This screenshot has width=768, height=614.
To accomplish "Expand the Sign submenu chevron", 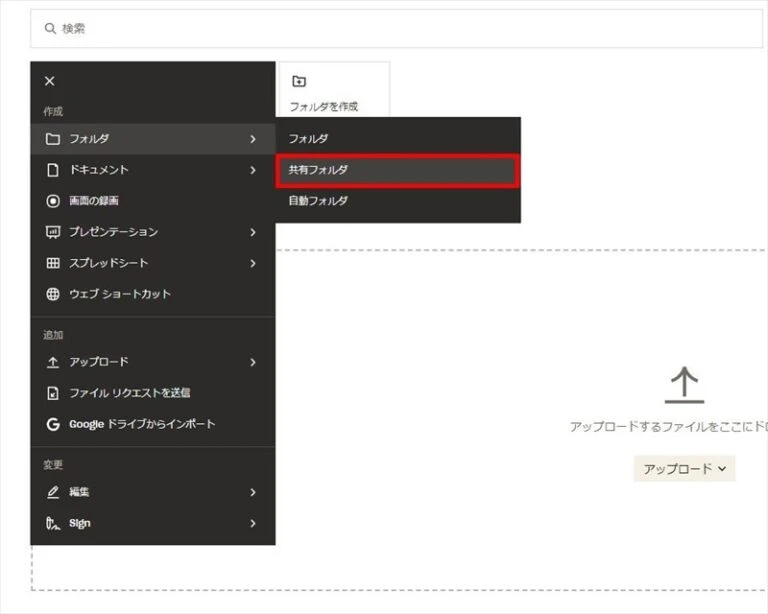I will pos(253,523).
